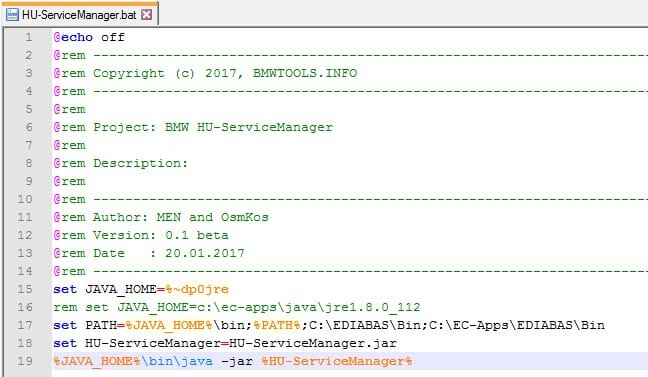Click the save-disk icon on the file tab

point(12,15)
